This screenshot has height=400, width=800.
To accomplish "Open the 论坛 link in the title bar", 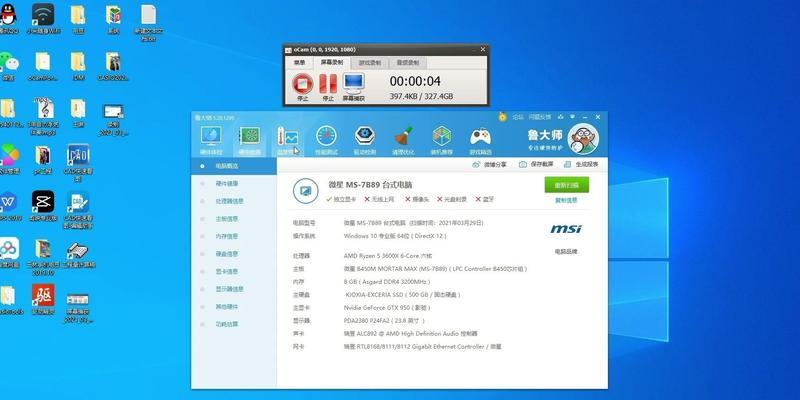I will point(518,117).
